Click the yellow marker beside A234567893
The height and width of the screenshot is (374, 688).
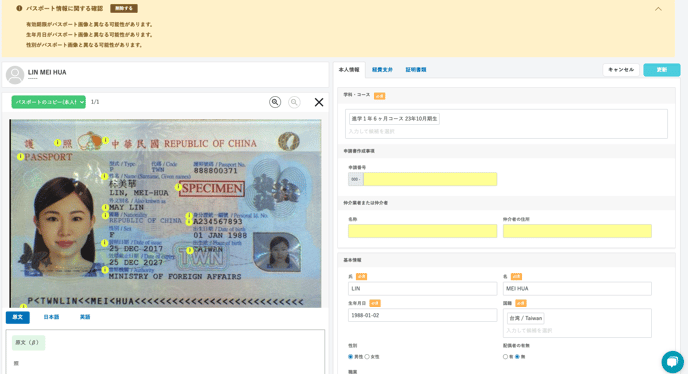(x=189, y=222)
